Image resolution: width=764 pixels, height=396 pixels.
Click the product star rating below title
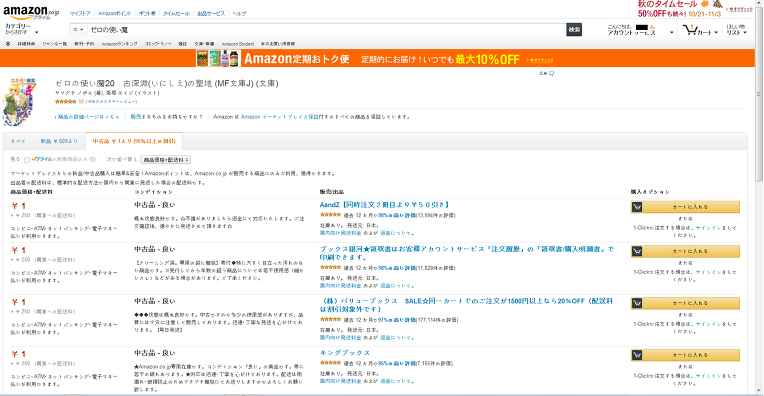pyautogui.click(x=66, y=102)
